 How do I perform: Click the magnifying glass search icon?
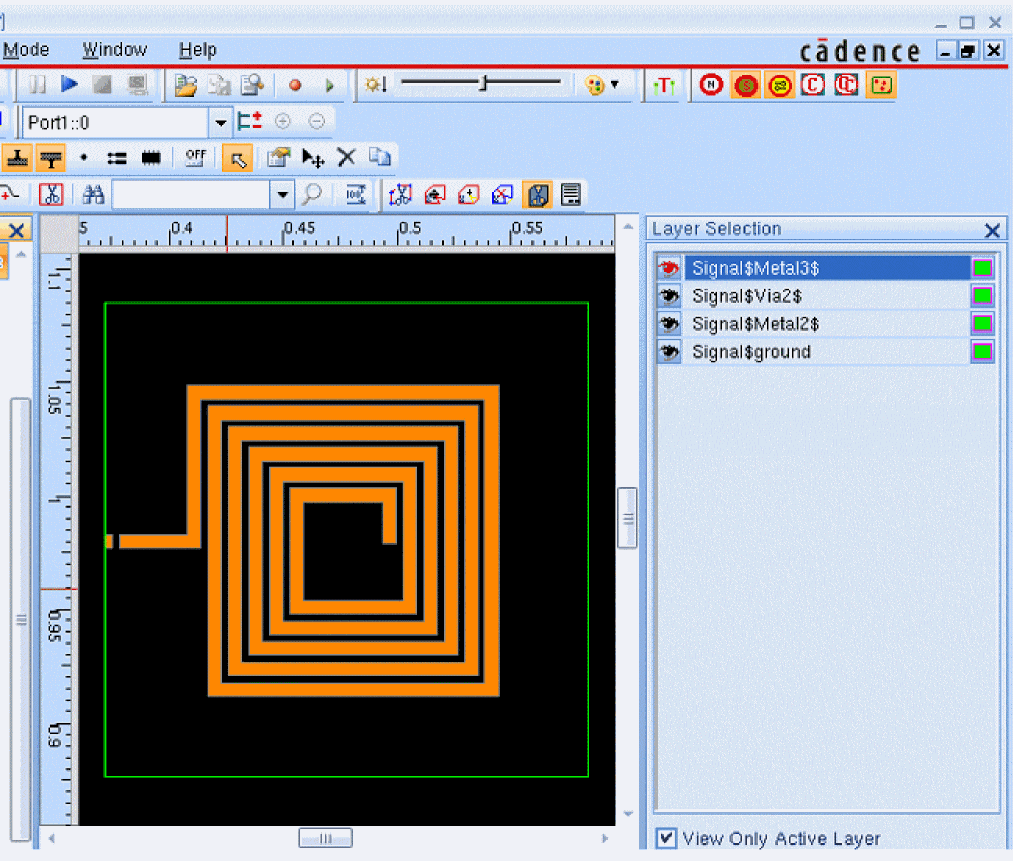pos(311,194)
